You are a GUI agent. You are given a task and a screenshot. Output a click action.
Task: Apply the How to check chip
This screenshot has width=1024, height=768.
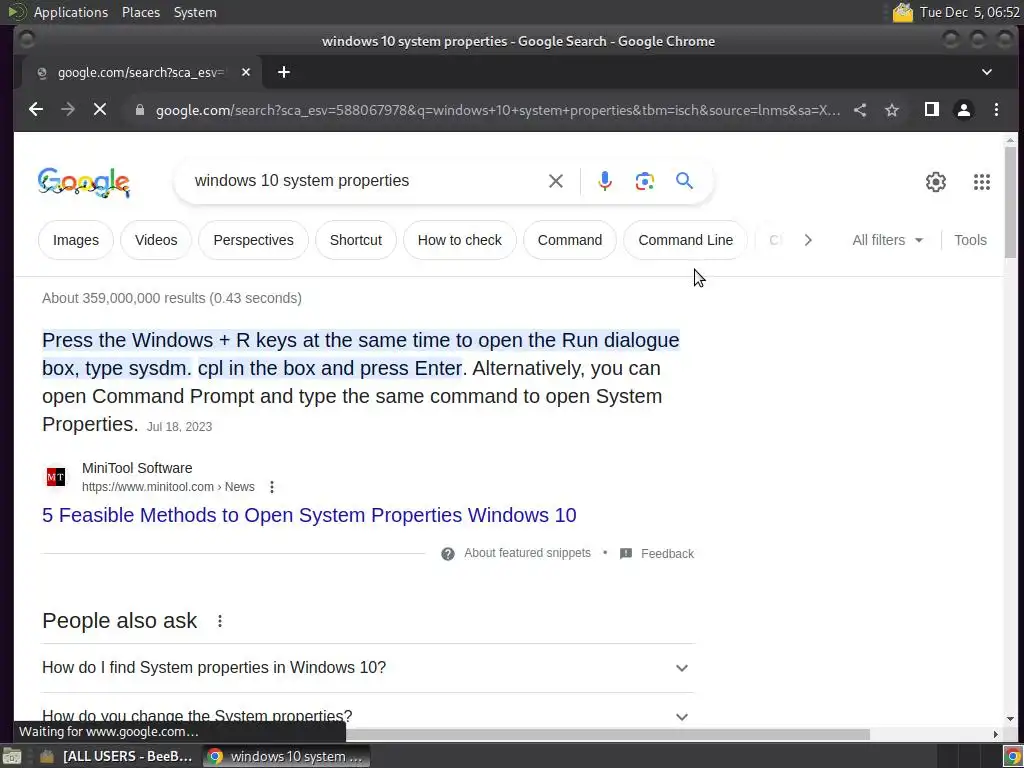[x=460, y=240]
